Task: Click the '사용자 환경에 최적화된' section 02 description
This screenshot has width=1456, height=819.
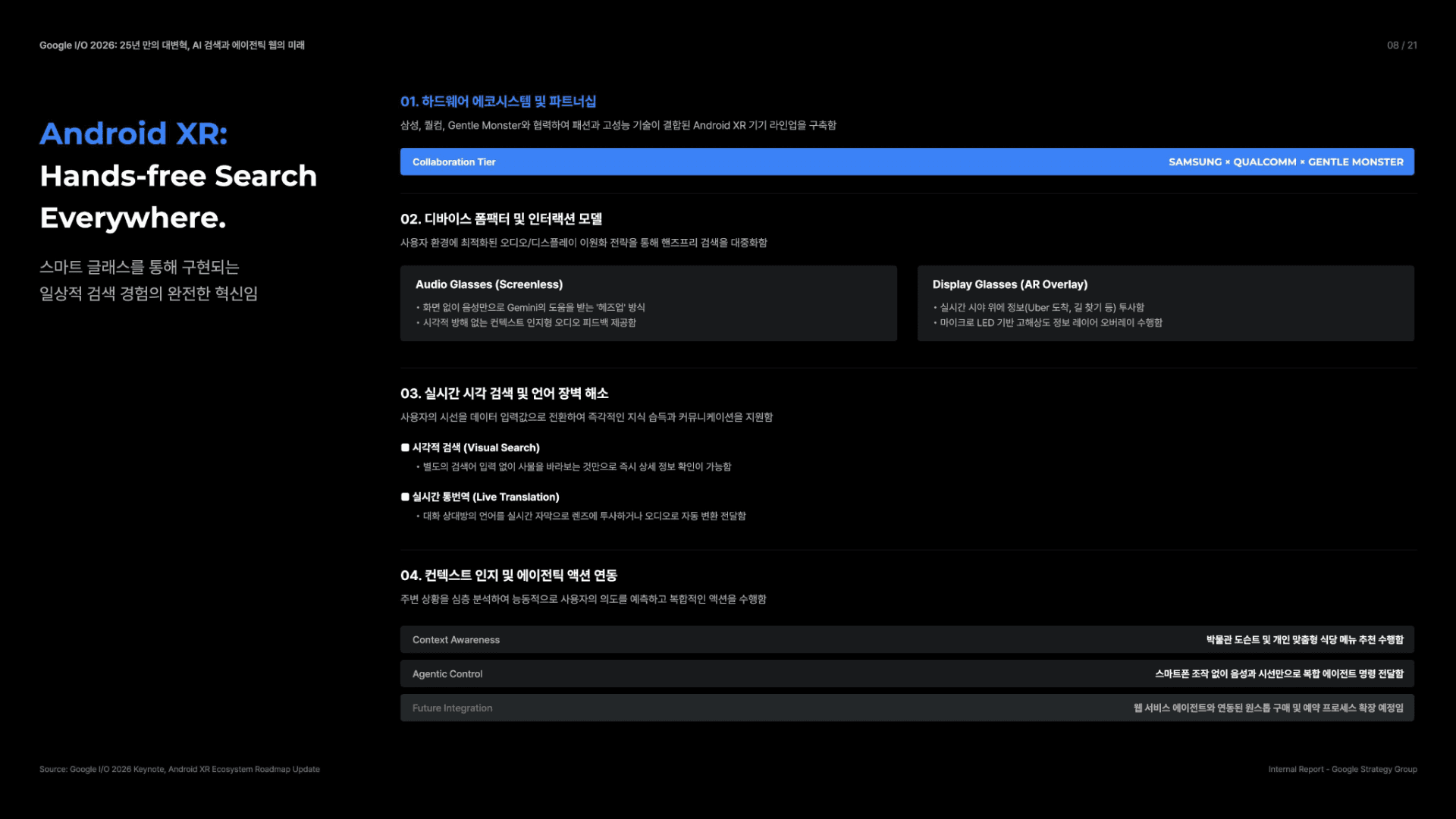Action: click(x=584, y=243)
